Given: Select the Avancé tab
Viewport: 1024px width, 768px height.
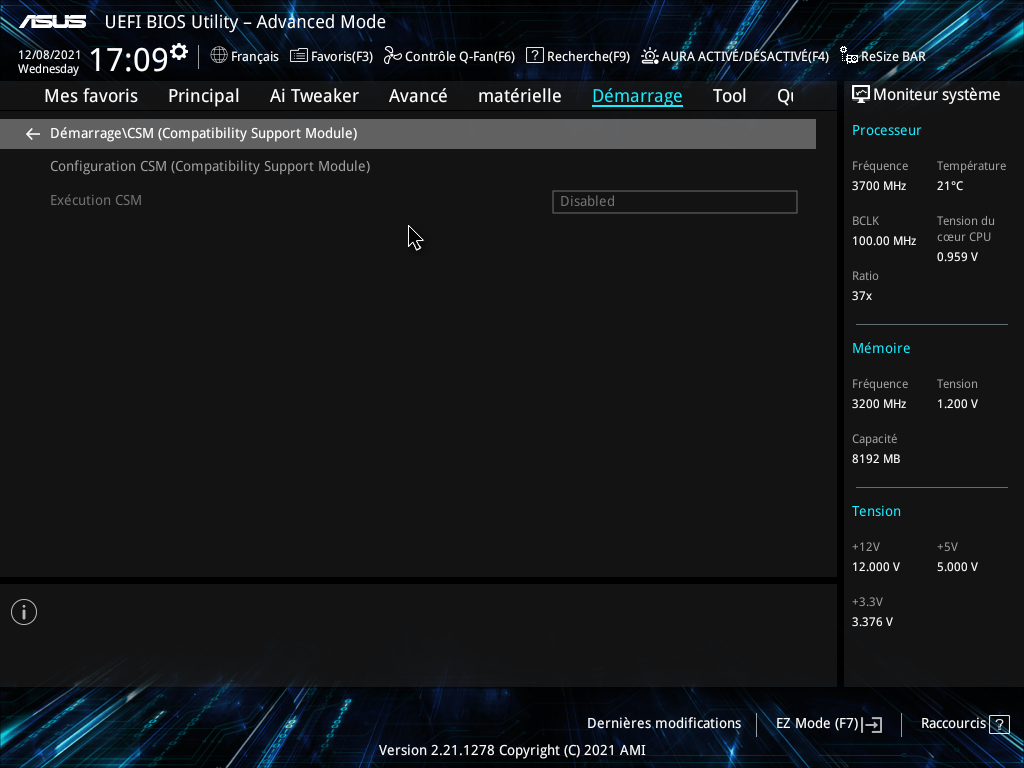Looking at the screenshot, I should click(418, 96).
